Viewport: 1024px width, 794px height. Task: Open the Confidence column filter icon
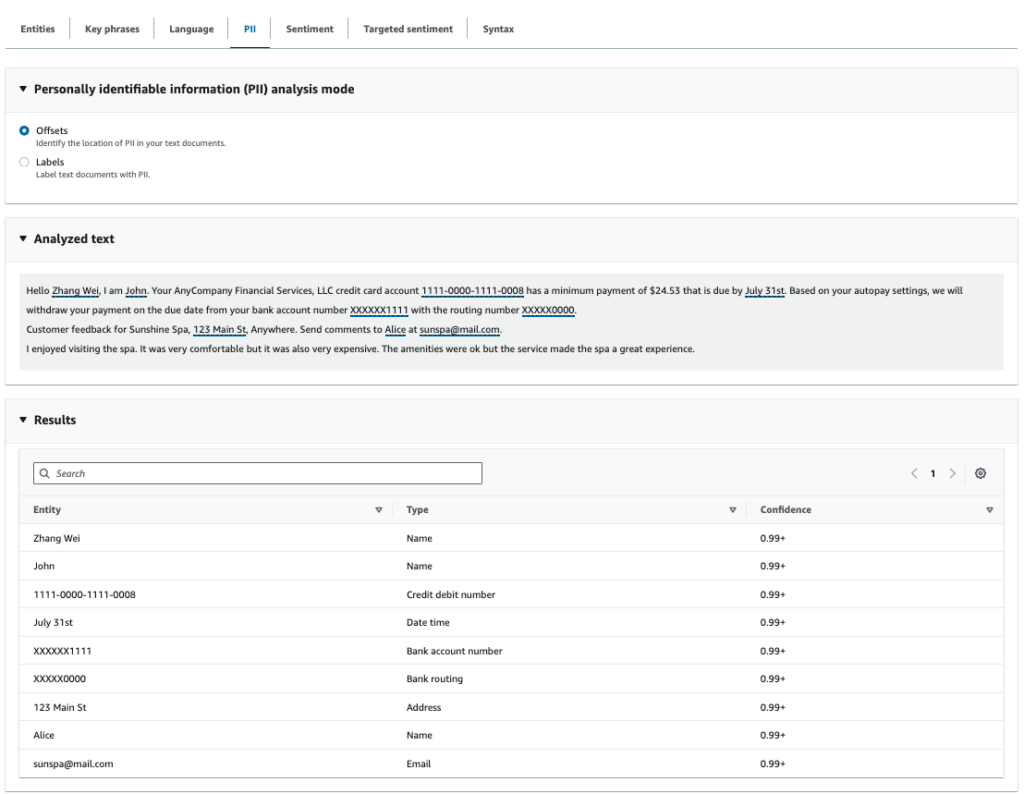click(x=990, y=509)
